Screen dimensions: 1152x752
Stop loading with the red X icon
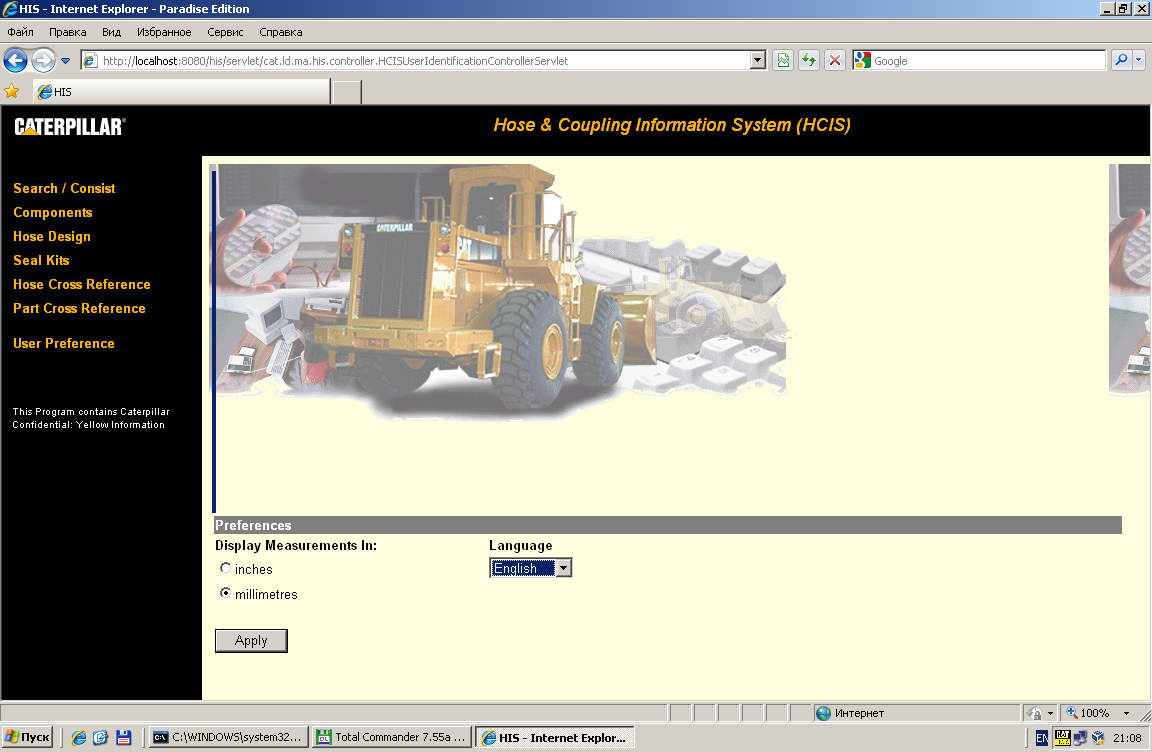tap(835, 61)
